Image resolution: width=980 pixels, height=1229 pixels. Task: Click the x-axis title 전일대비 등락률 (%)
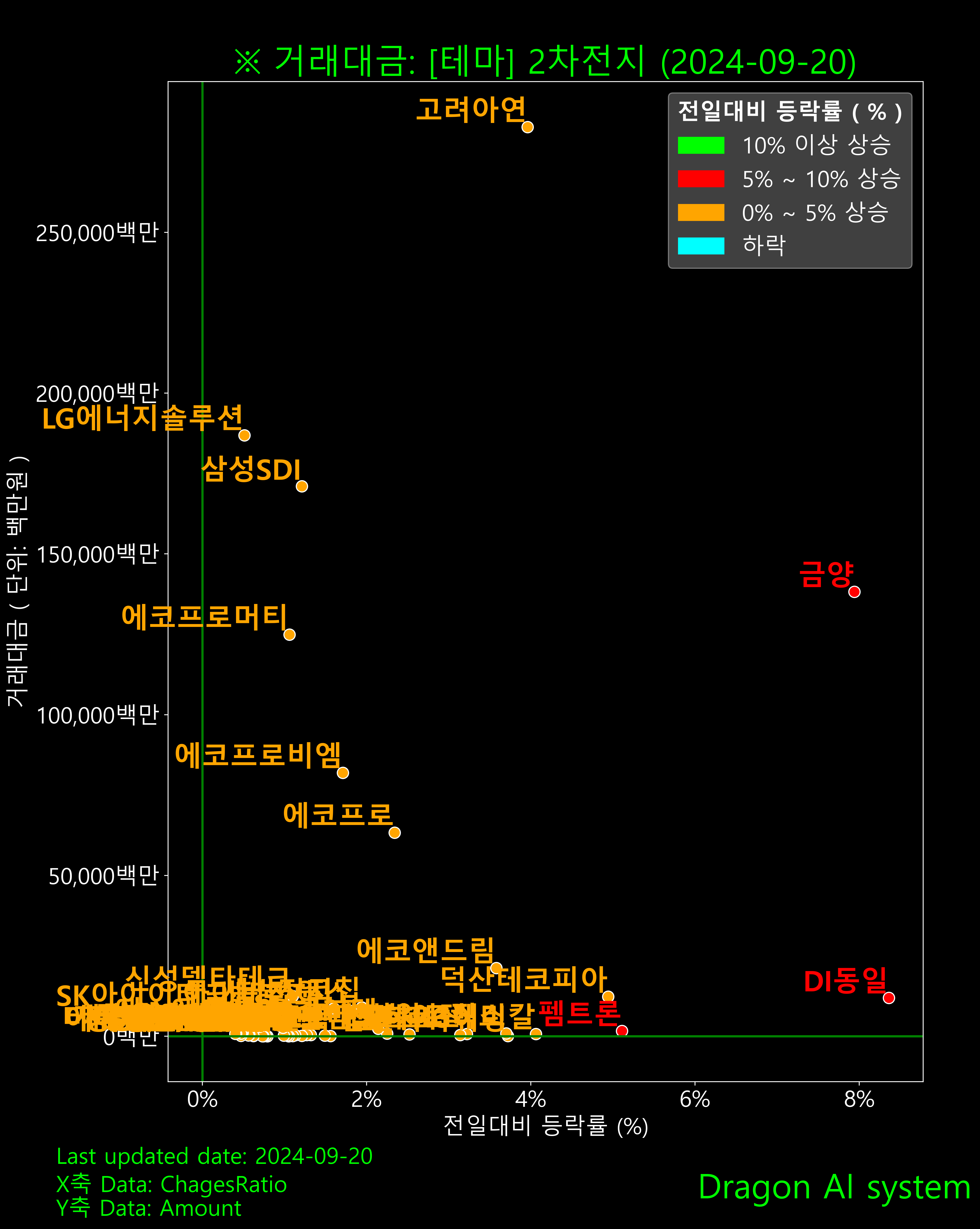[546, 1126]
